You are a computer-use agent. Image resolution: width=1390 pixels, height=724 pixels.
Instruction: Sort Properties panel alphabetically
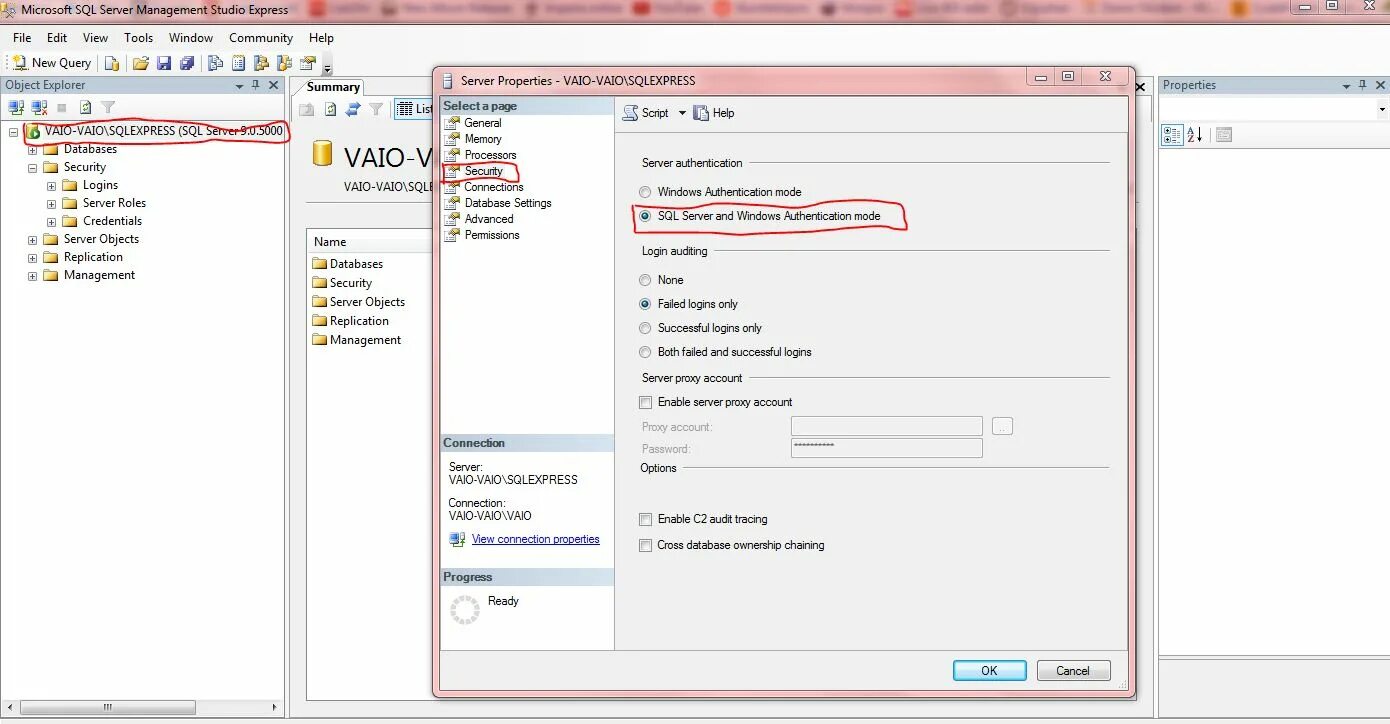pyautogui.click(x=1195, y=135)
